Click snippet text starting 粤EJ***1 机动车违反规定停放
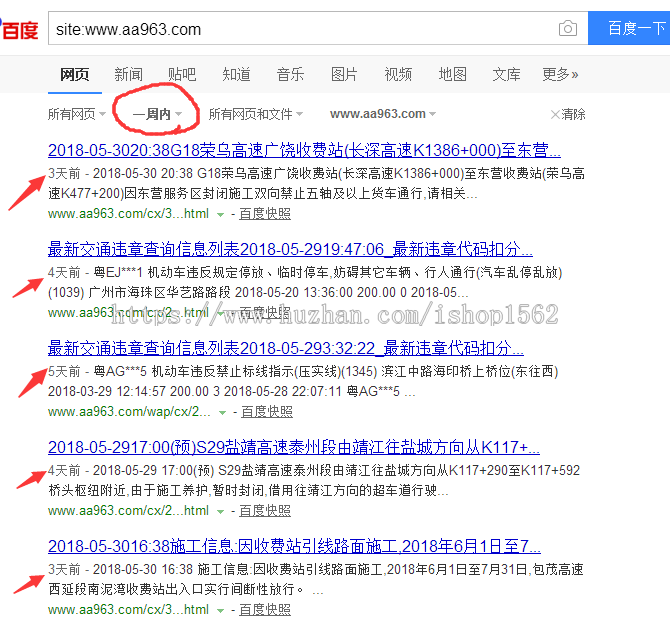The height and width of the screenshot is (625, 670). click(305, 282)
